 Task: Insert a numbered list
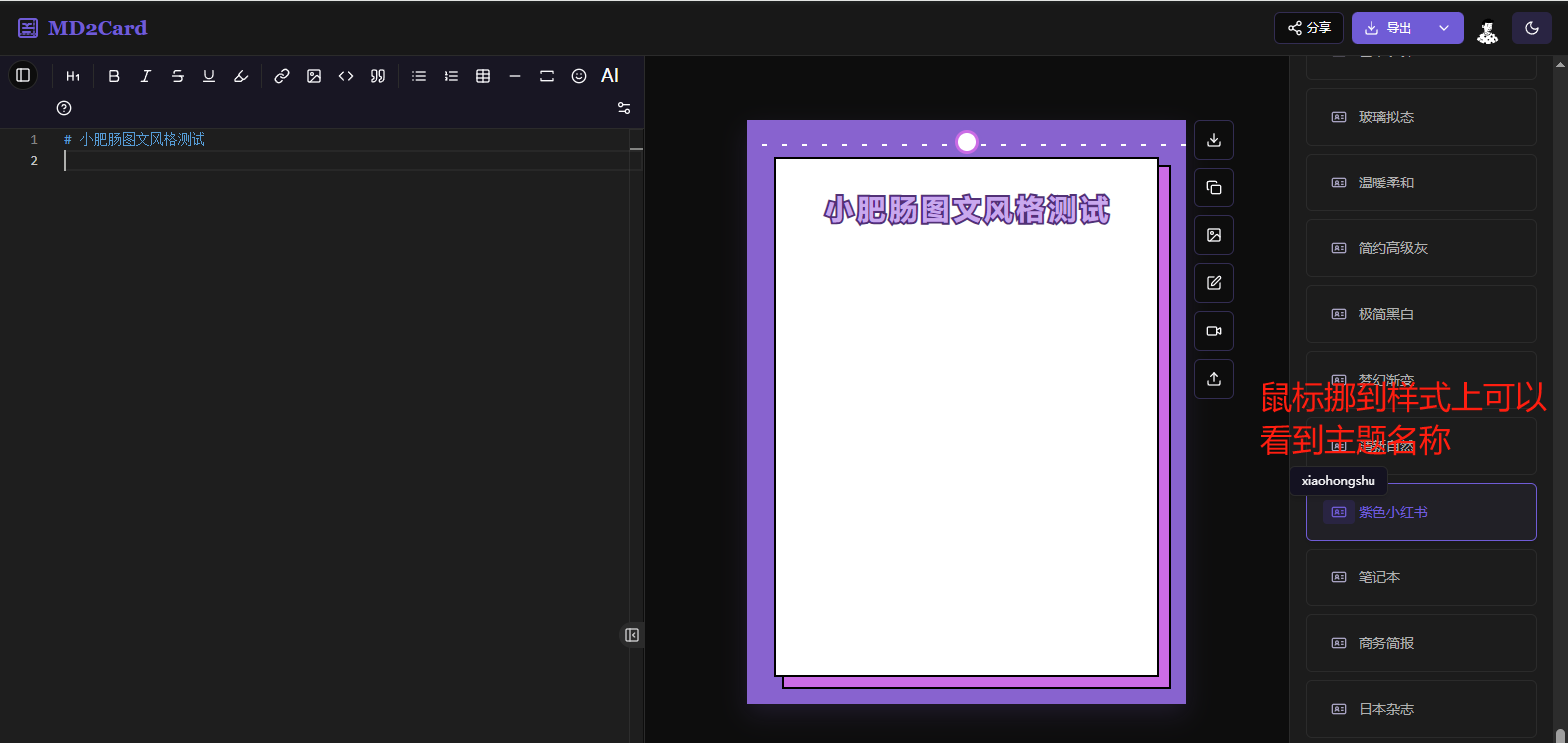pyautogui.click(x=451, y=76)
